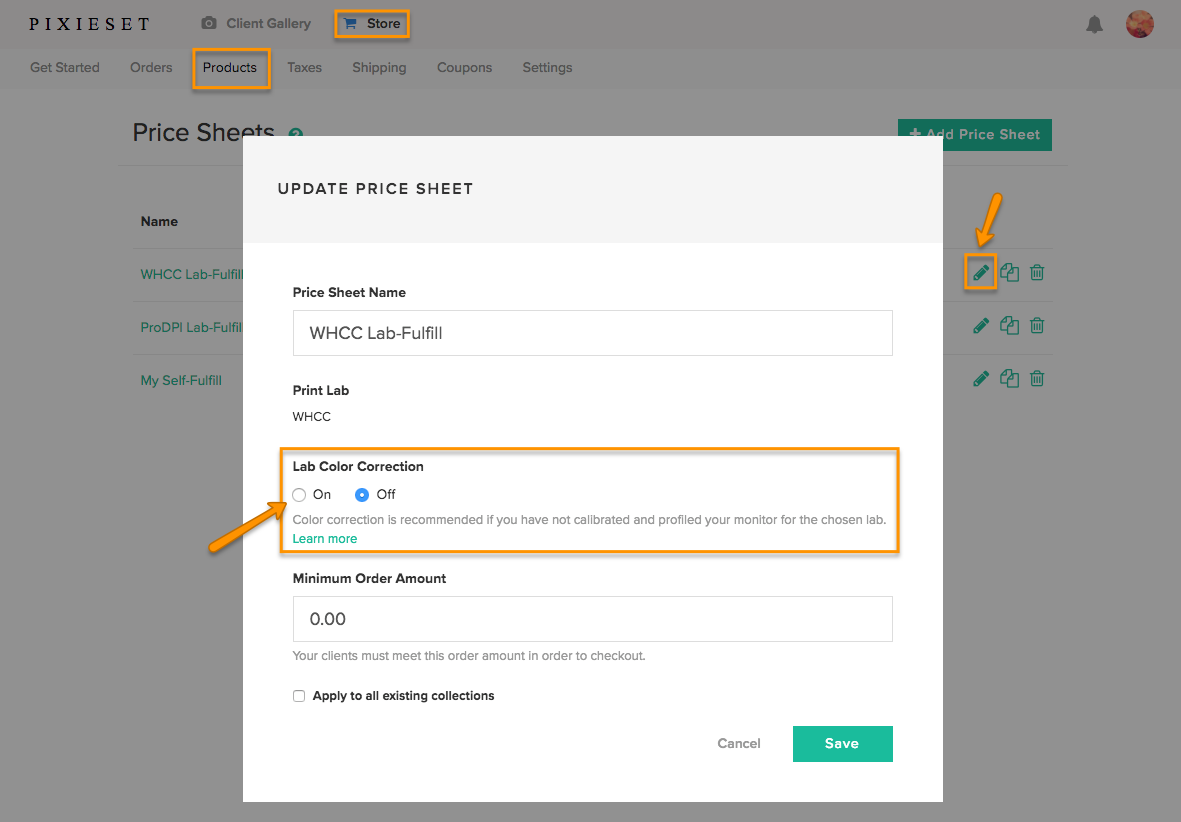Duplicate the WHCC Lab-Fulfill price sheet
This screenshot has width=1181, height=822.
1009,273
